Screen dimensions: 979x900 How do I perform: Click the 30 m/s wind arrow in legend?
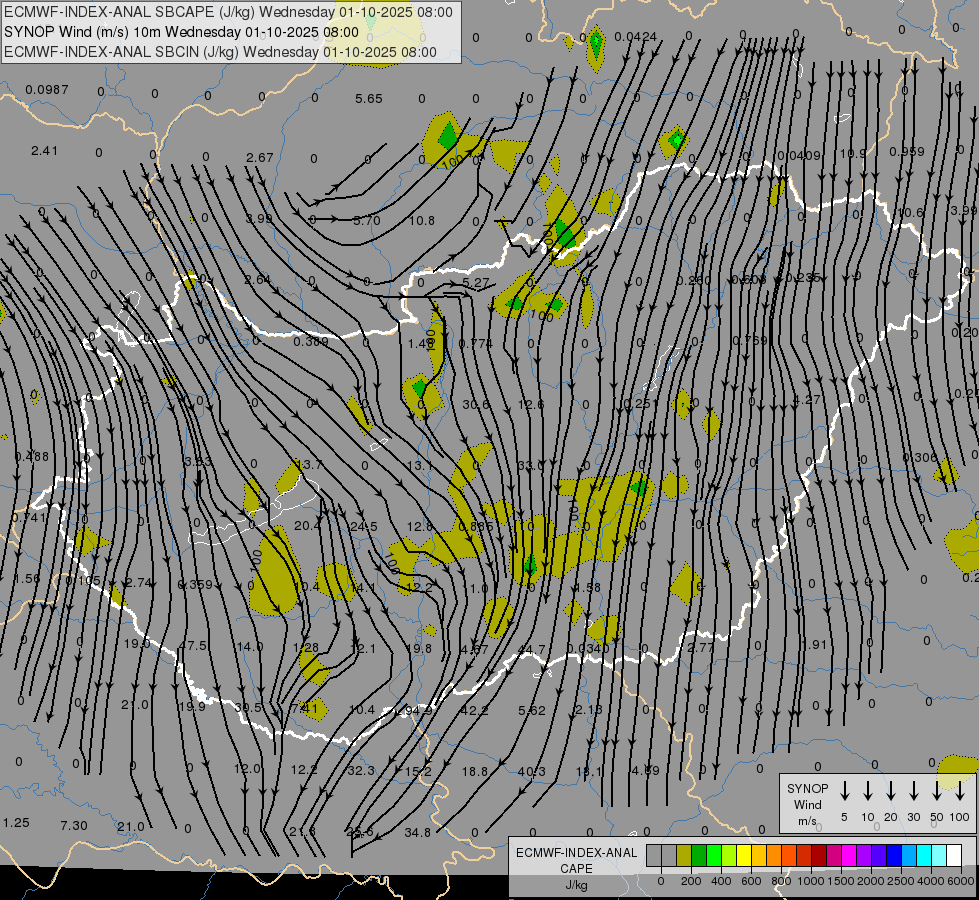point(914,791)
